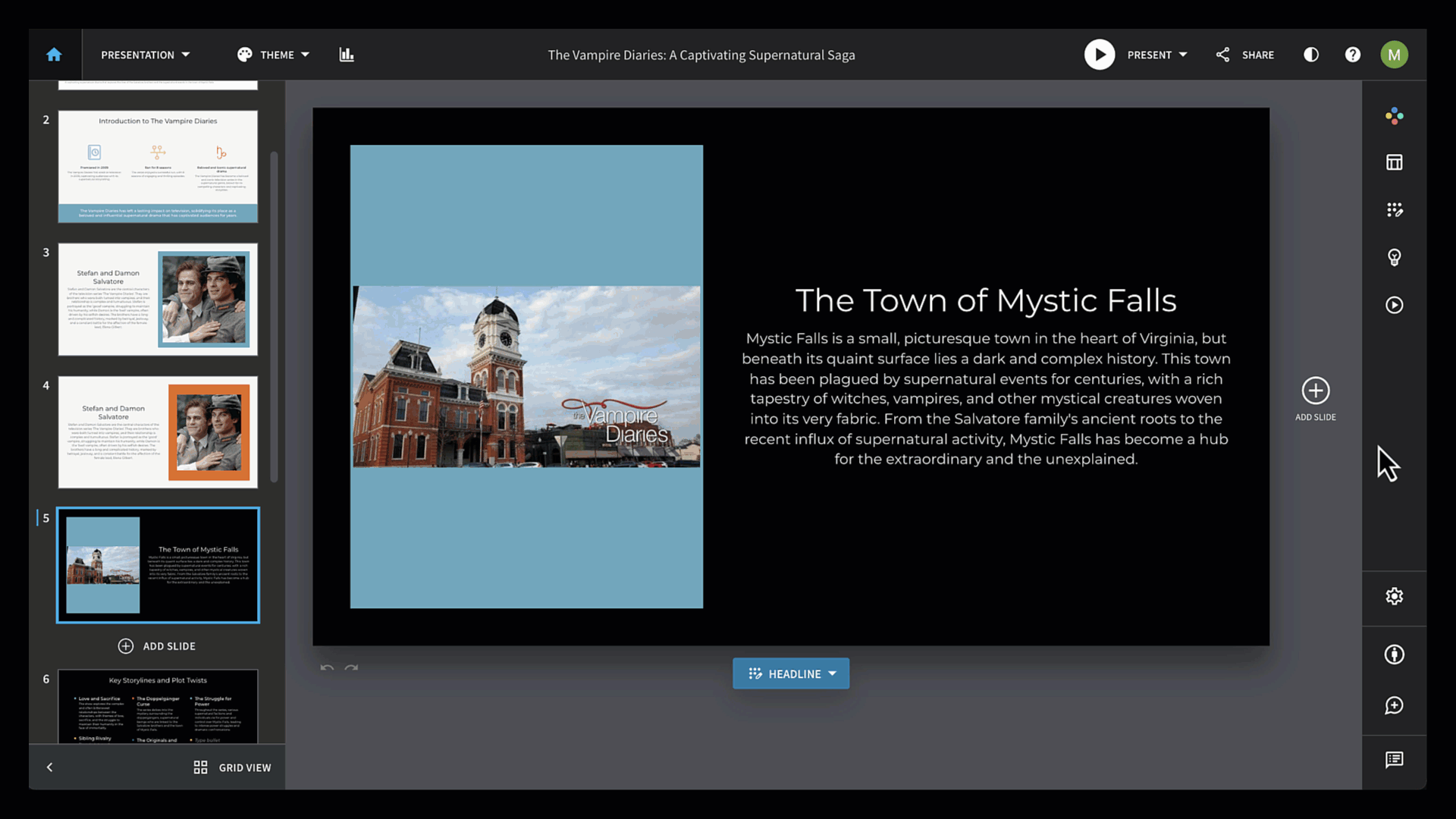Click the smart slide edit icon in sidebar
This screenshot has height=819, width=1456.
pos(1394,210)
